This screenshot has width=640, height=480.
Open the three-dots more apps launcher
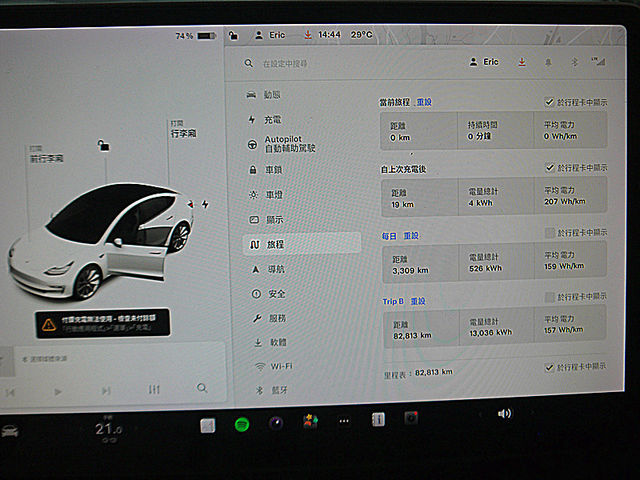pyautogui.click(x=344, y=421)
